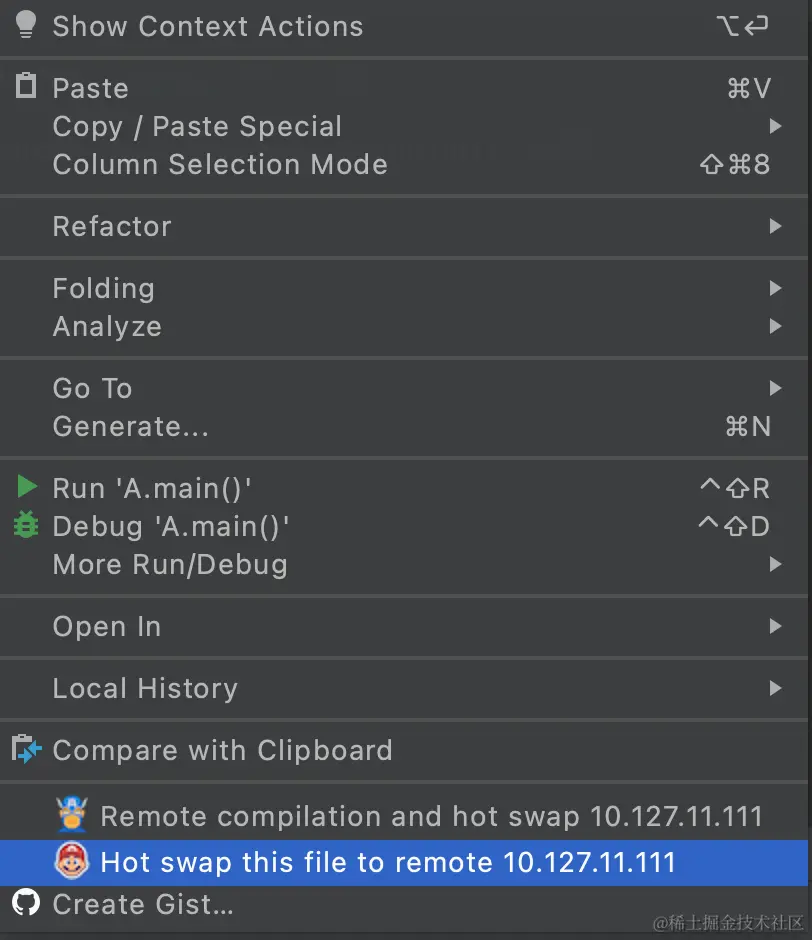
Task: Select Show Context Actions
Action: 208,27
